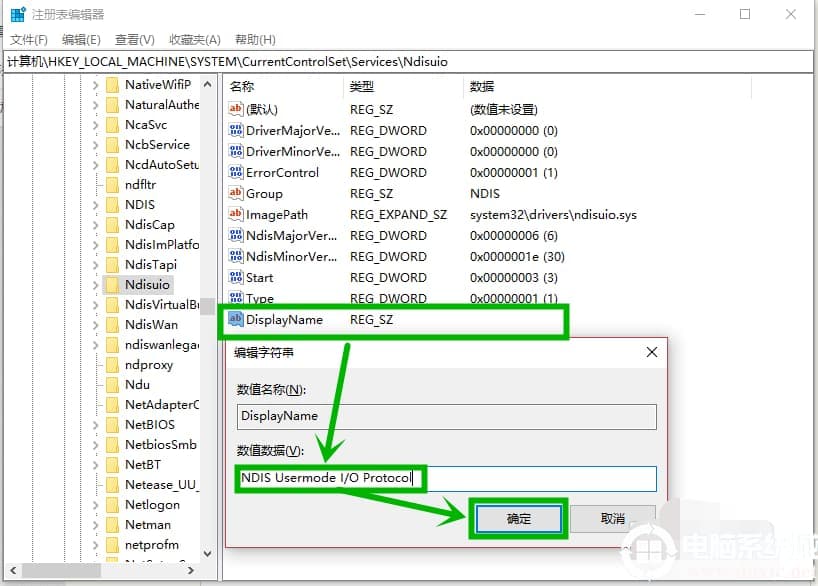818x586 pixels.
Task: Select the Start DWORD value icon
Action: tap(236, 277)
